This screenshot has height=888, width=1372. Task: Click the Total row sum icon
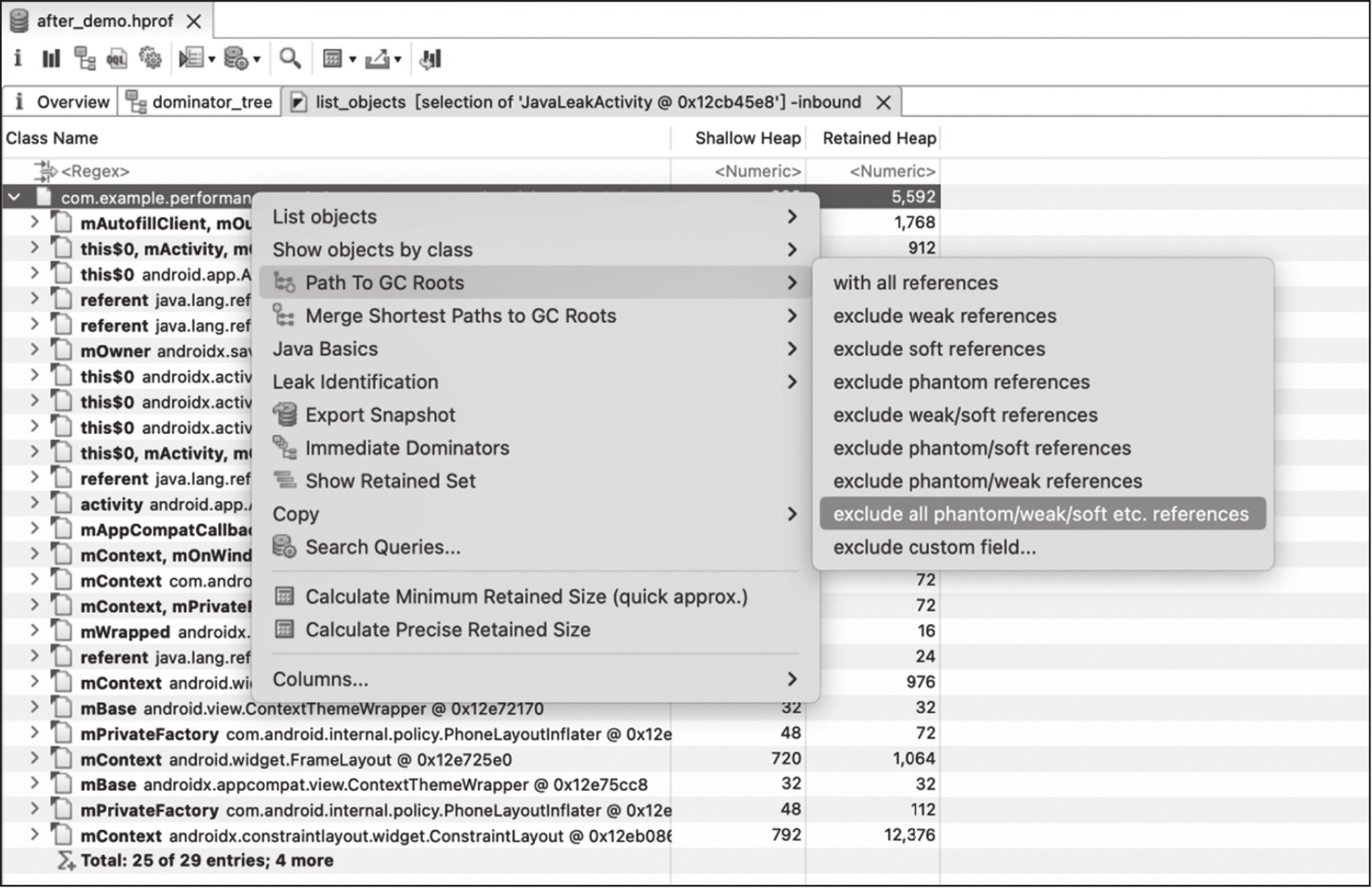[x=66, y=861]
